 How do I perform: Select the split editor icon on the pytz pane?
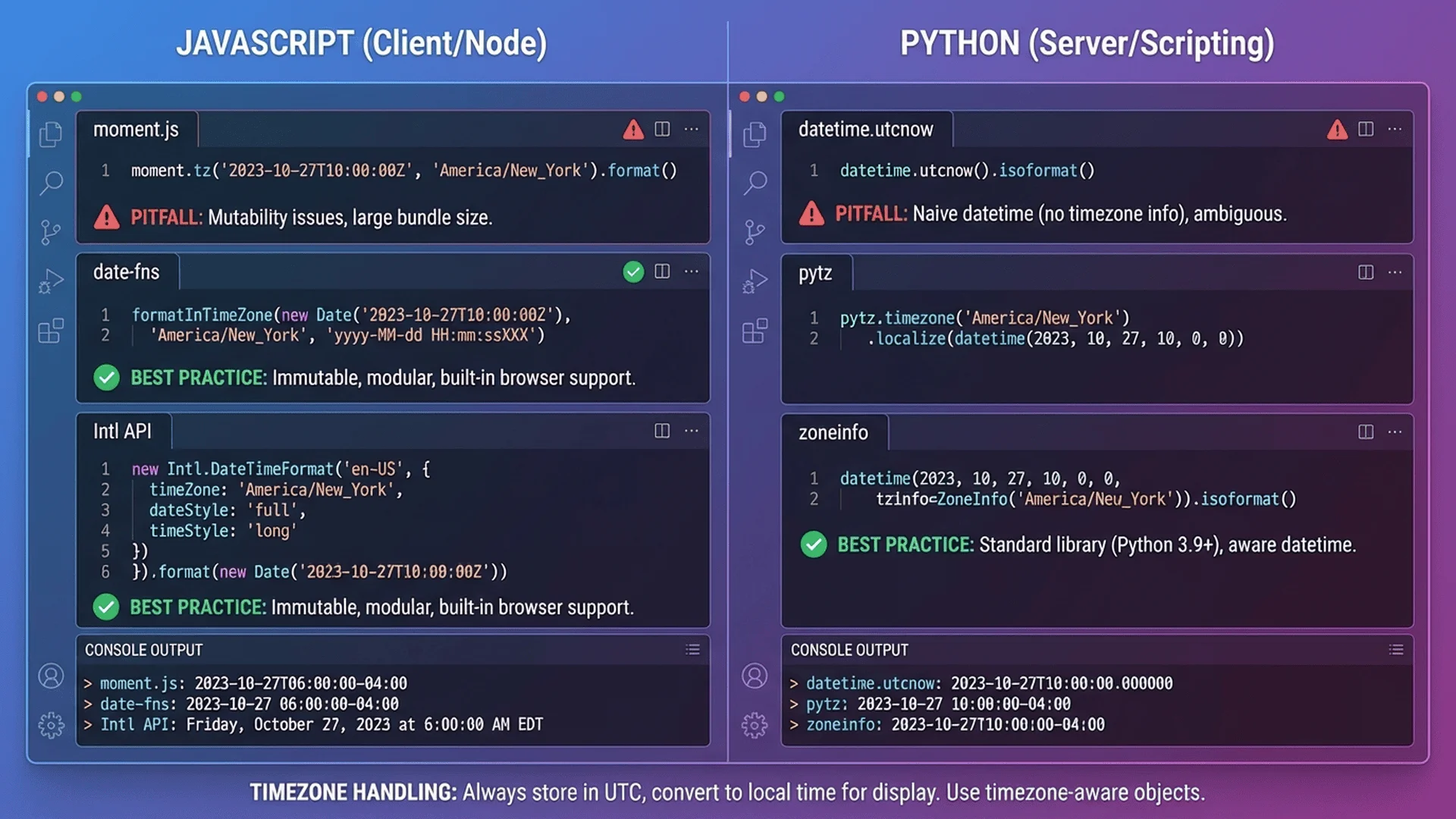pos(1366,271)
